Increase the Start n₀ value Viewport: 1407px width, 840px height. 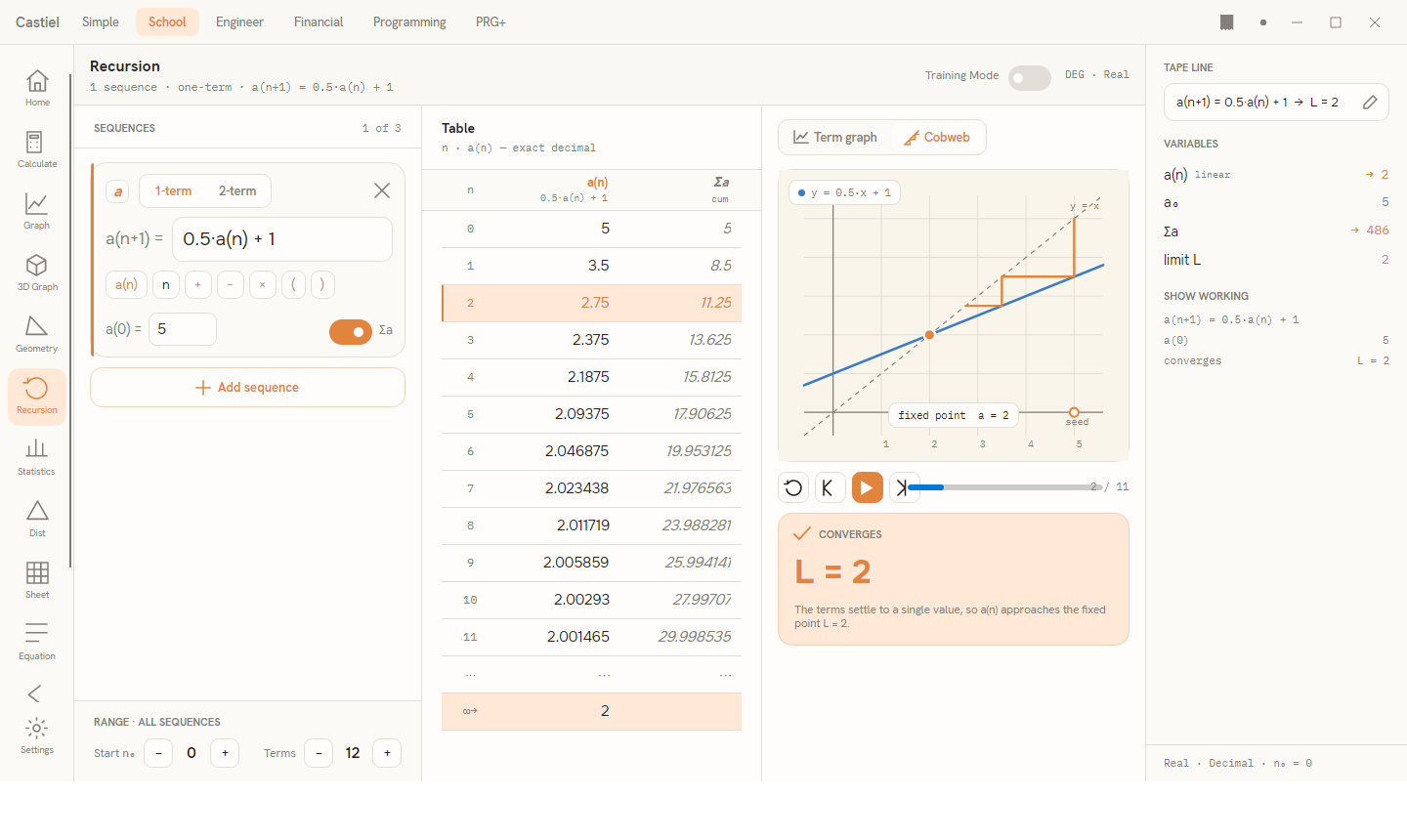[x=225, y=753]
